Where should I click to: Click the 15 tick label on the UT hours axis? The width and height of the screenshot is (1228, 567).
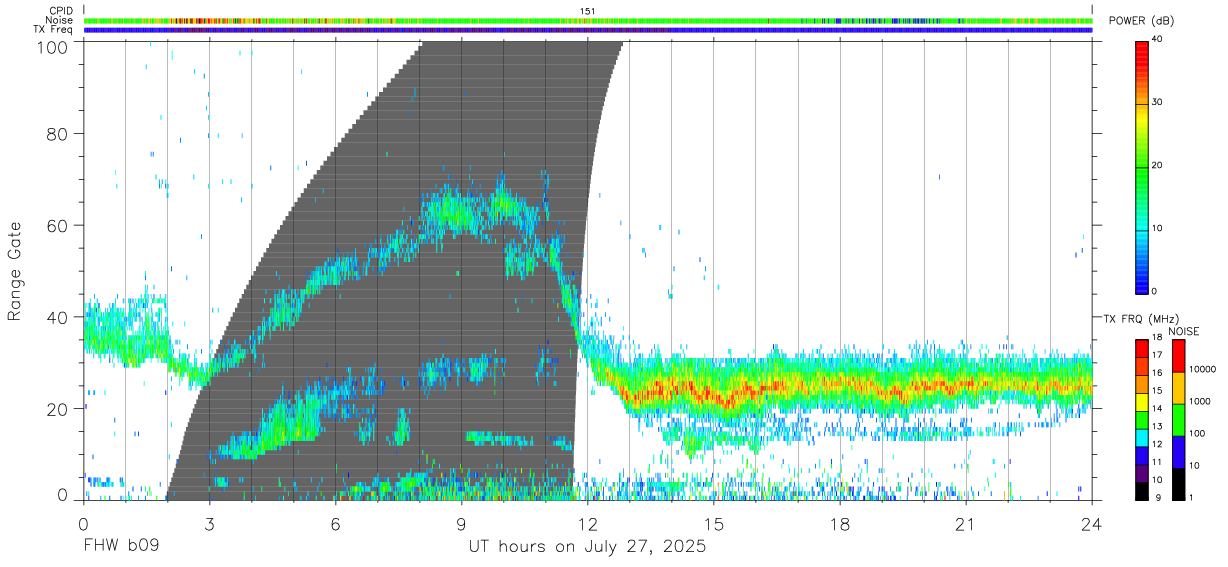point(713,523)
